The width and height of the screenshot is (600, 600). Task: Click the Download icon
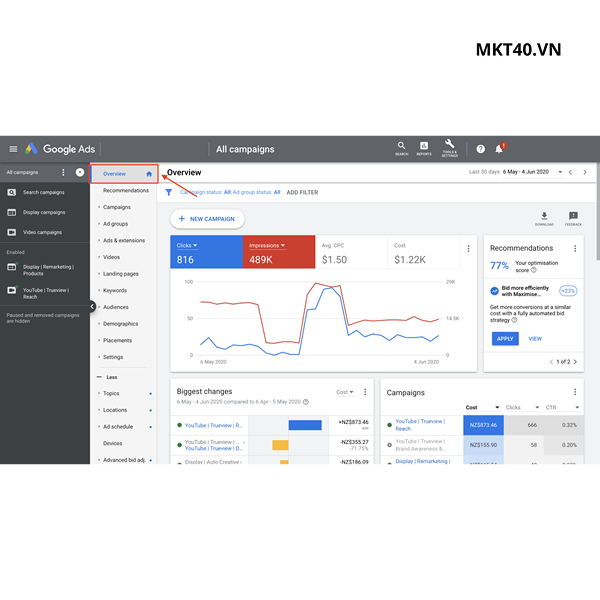(x=544, y=218)
